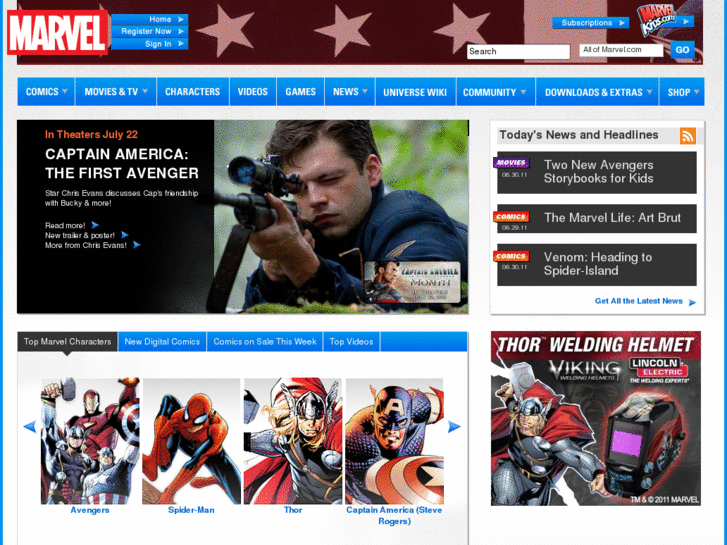The height and width of the screenshot is (545, 727).
Task: Click Captain America: The First Avenger title
Action: click(122, 164)
